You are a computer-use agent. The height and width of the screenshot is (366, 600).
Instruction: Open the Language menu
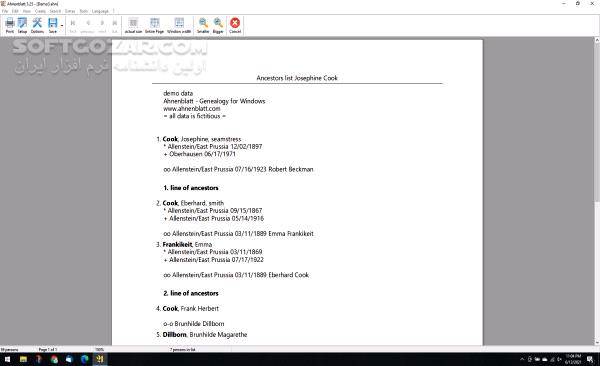click(x=100, y=11)
